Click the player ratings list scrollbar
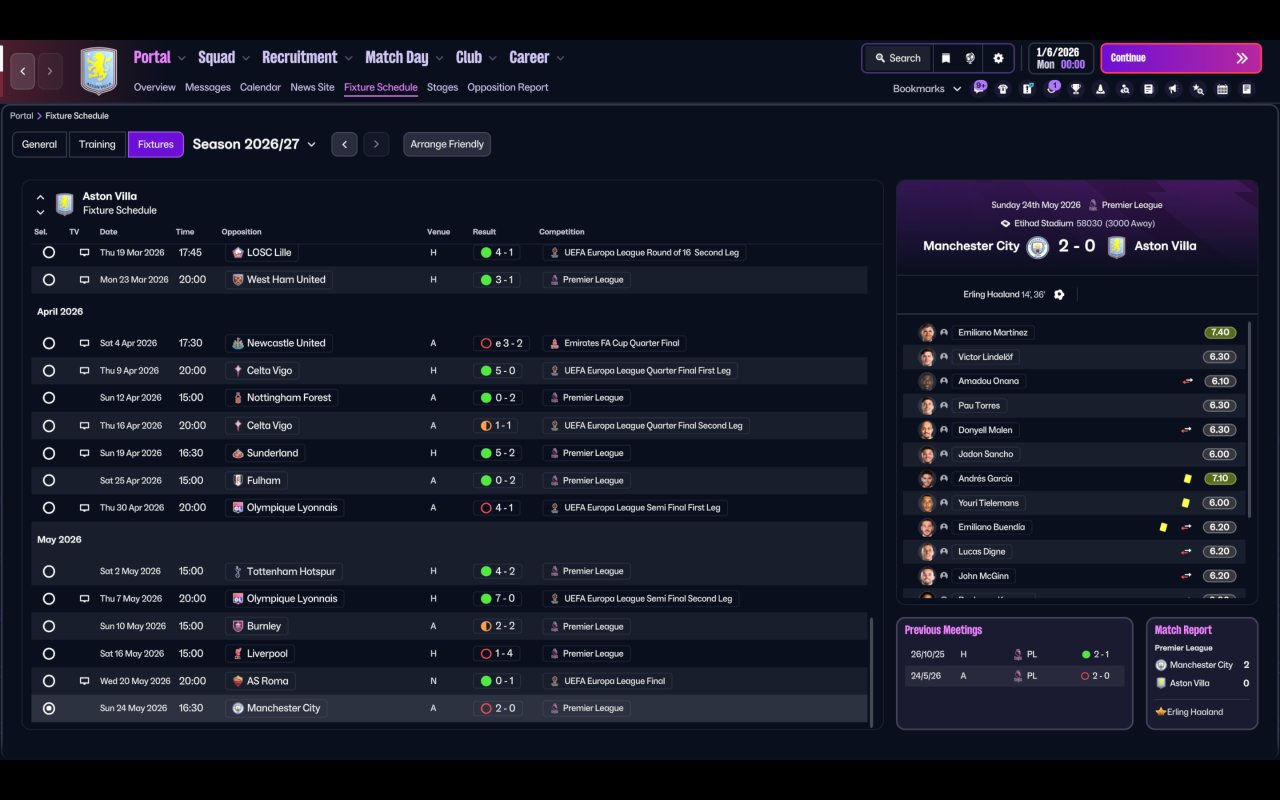This screenshot has width=1280, height=800. click(x=1250, y=420)
